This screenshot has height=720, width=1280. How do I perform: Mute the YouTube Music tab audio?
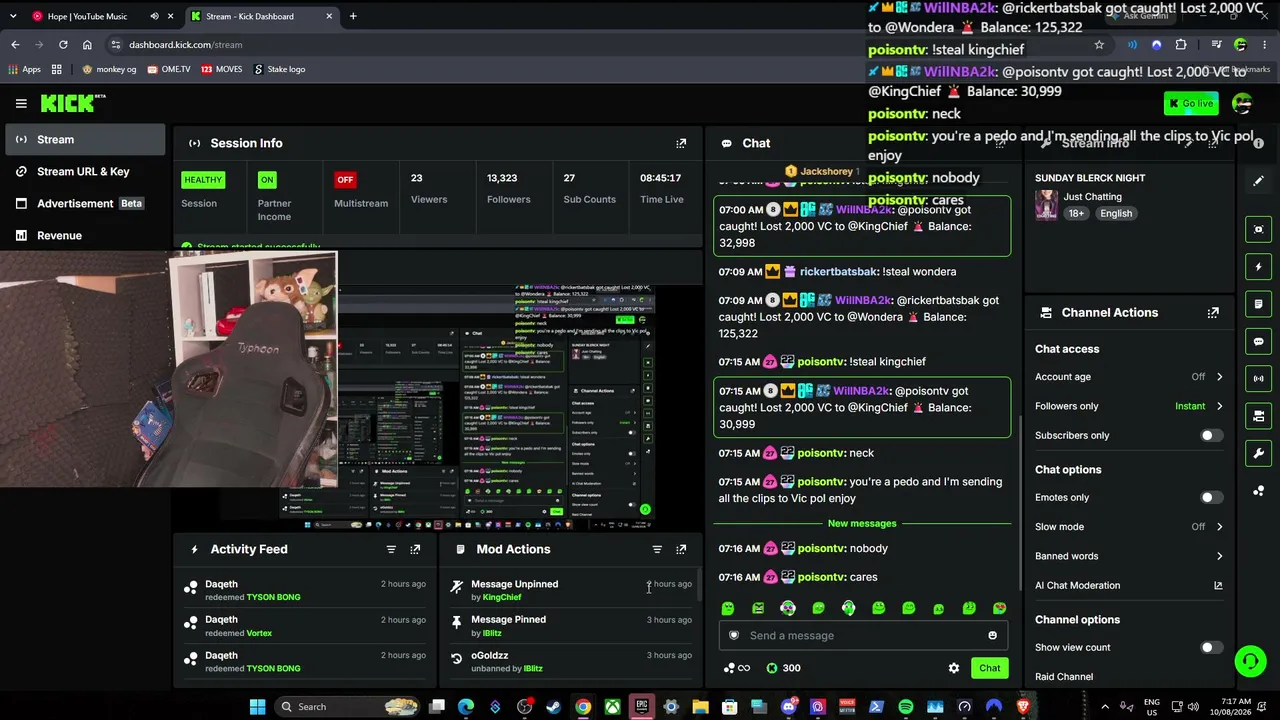coord(154,16)
